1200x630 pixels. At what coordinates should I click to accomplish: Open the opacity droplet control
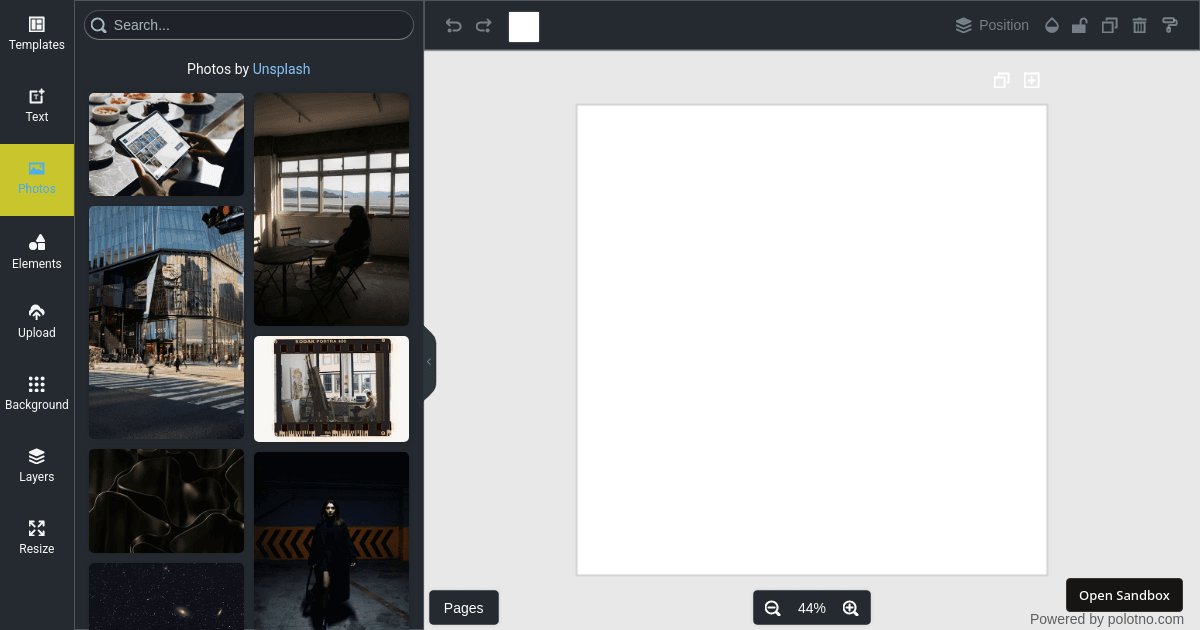point(1051,25)
